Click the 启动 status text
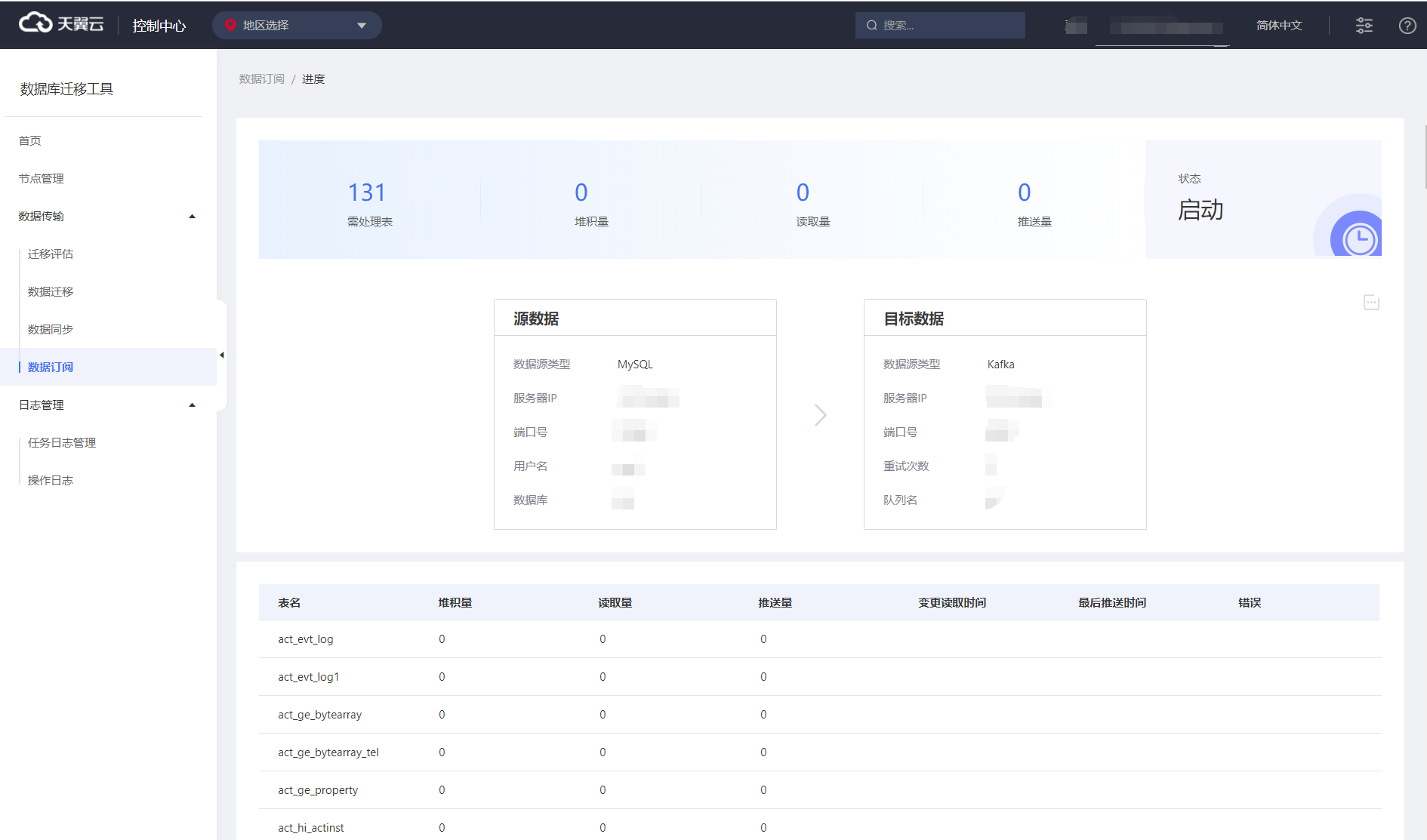Image resolution: width=1427 pixels, height=840 pixels. 1200,209
